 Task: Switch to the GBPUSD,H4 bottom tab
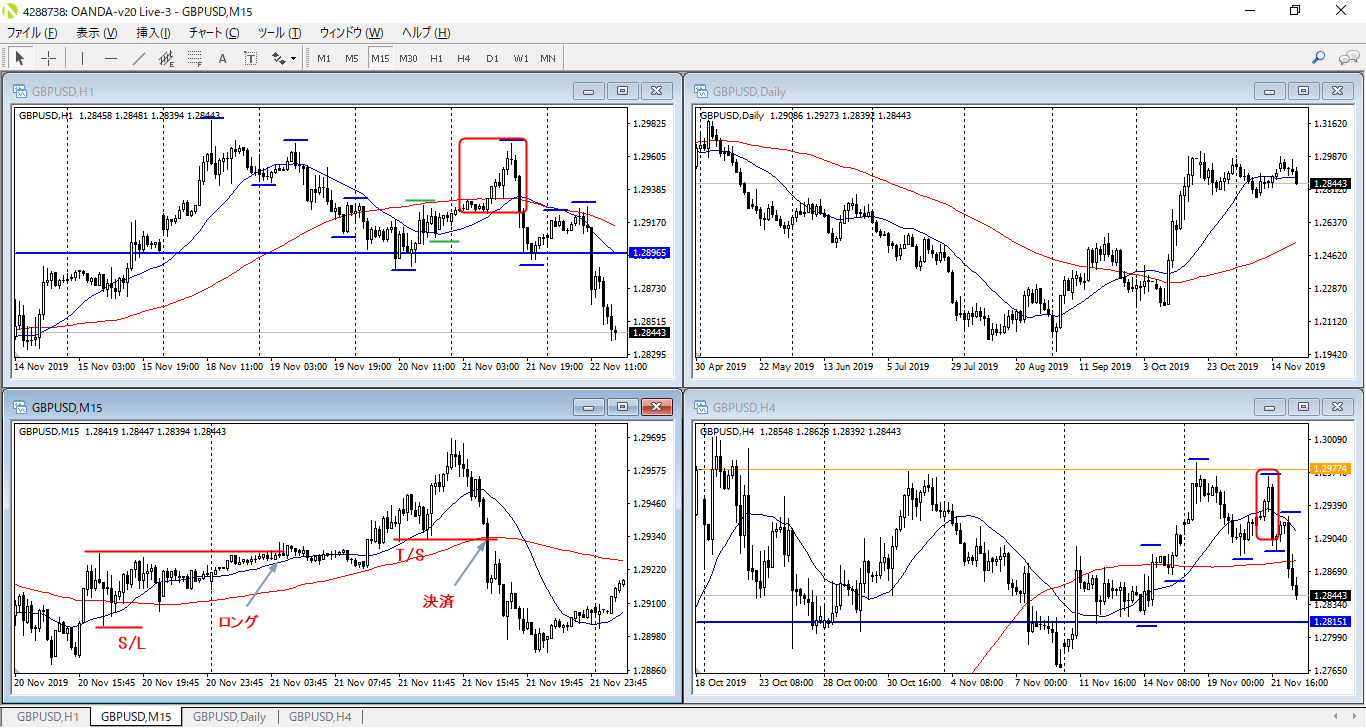pos(320,717)
